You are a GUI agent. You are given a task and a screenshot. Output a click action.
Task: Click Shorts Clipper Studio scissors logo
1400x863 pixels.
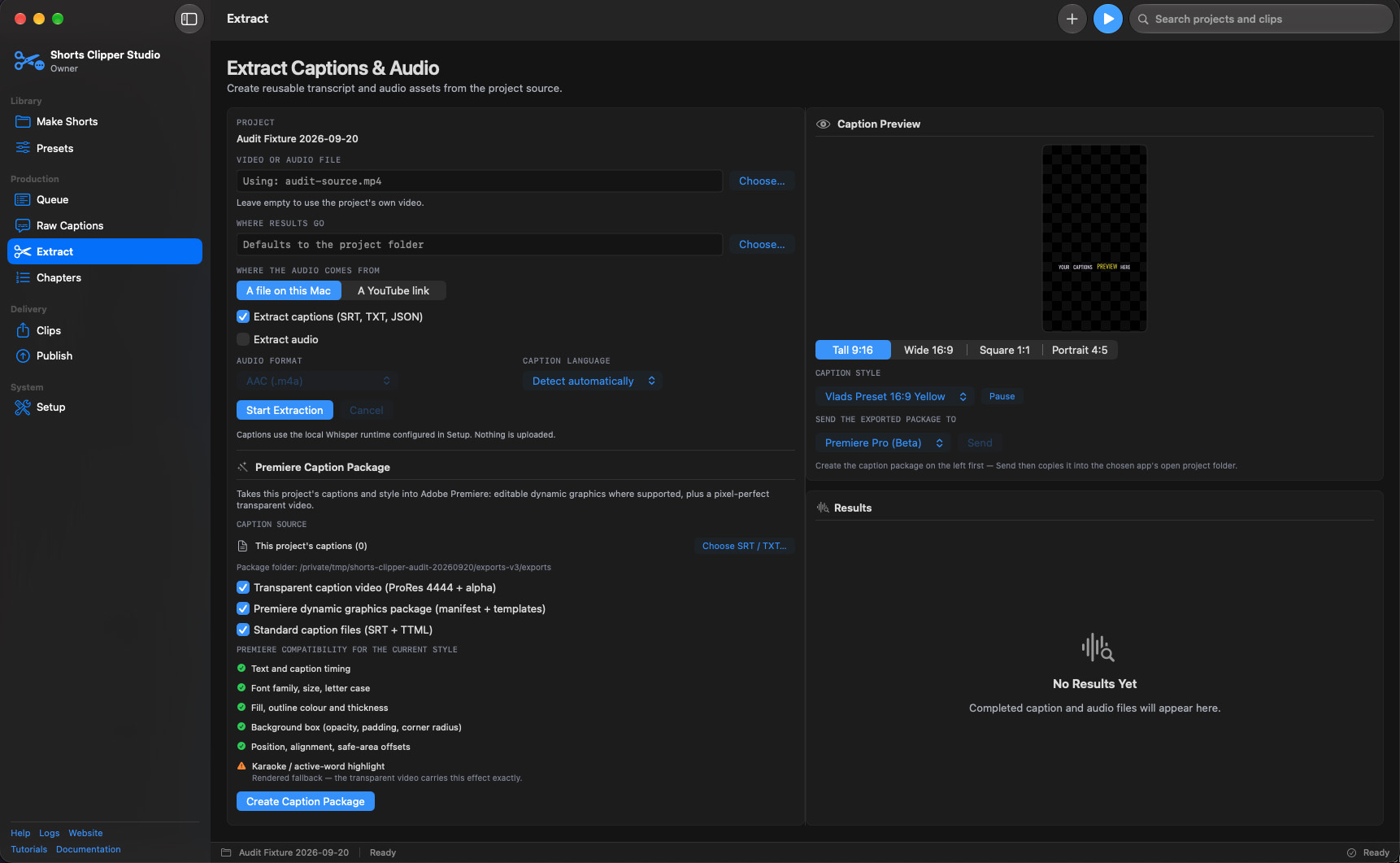pos(29,61)
